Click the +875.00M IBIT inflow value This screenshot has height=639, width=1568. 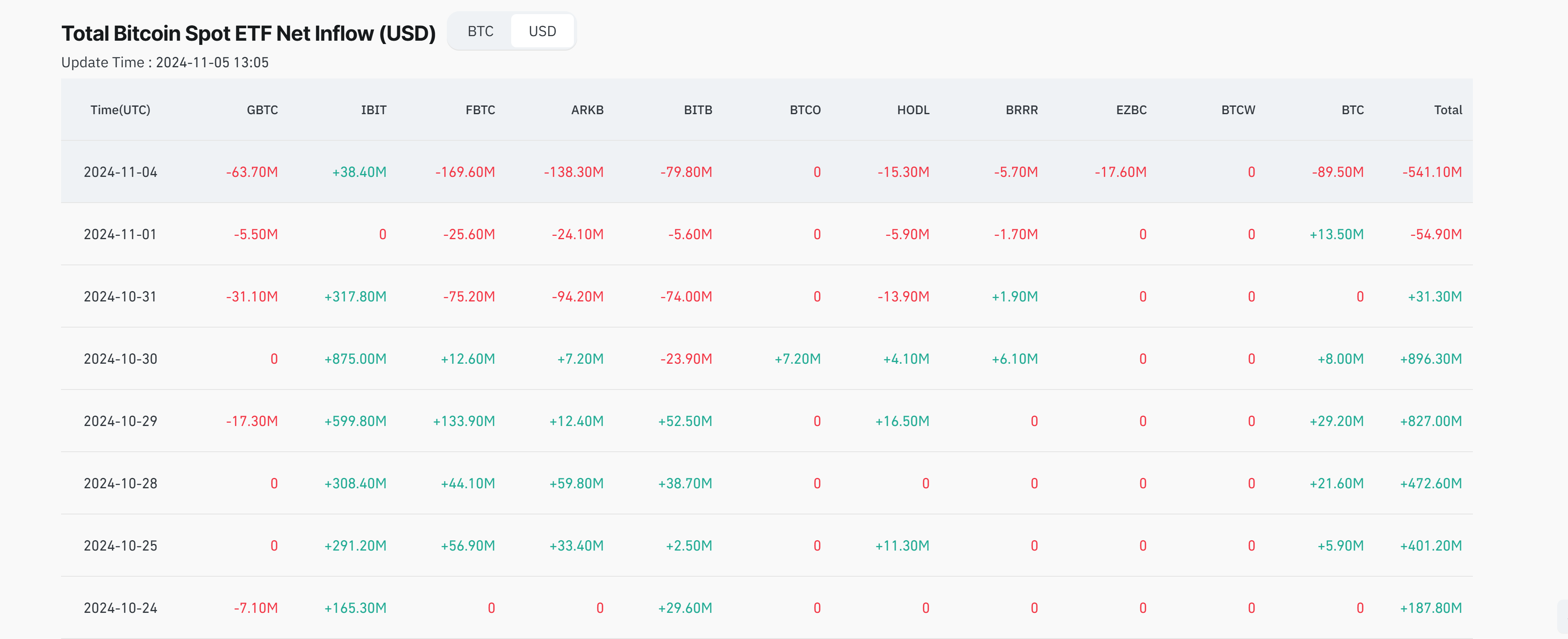click(x=355, y=359)
